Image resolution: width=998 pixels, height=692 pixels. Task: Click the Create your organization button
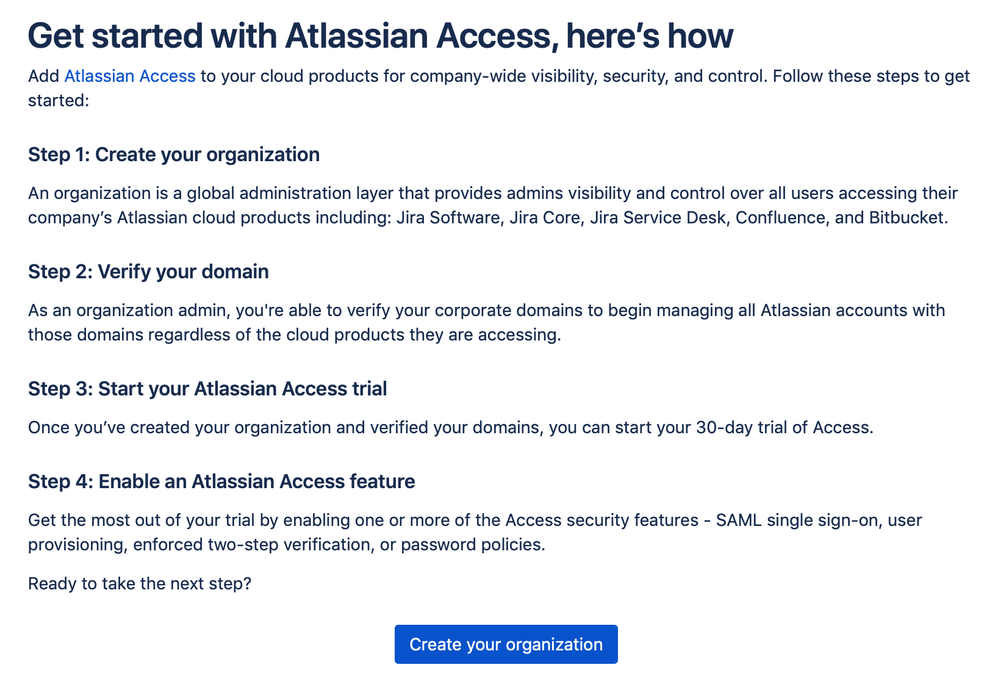point(505,644)
